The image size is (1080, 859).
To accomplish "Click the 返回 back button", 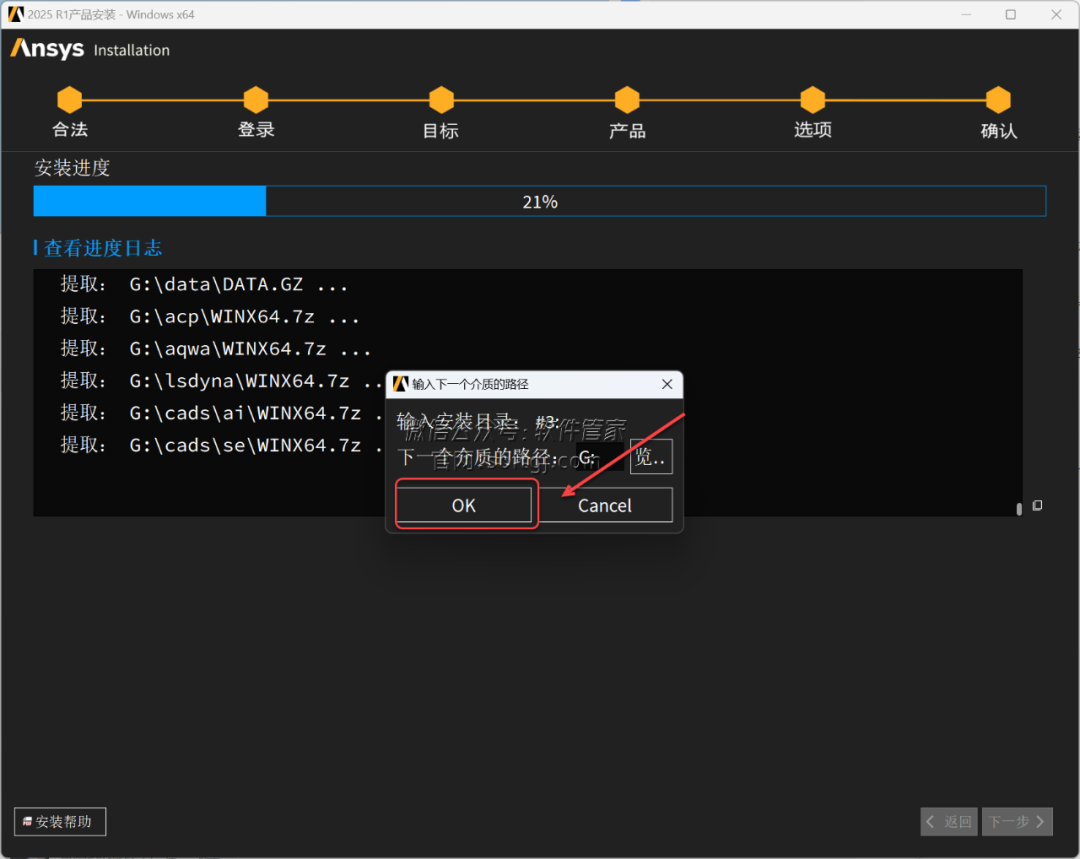I will coord(949,821).
